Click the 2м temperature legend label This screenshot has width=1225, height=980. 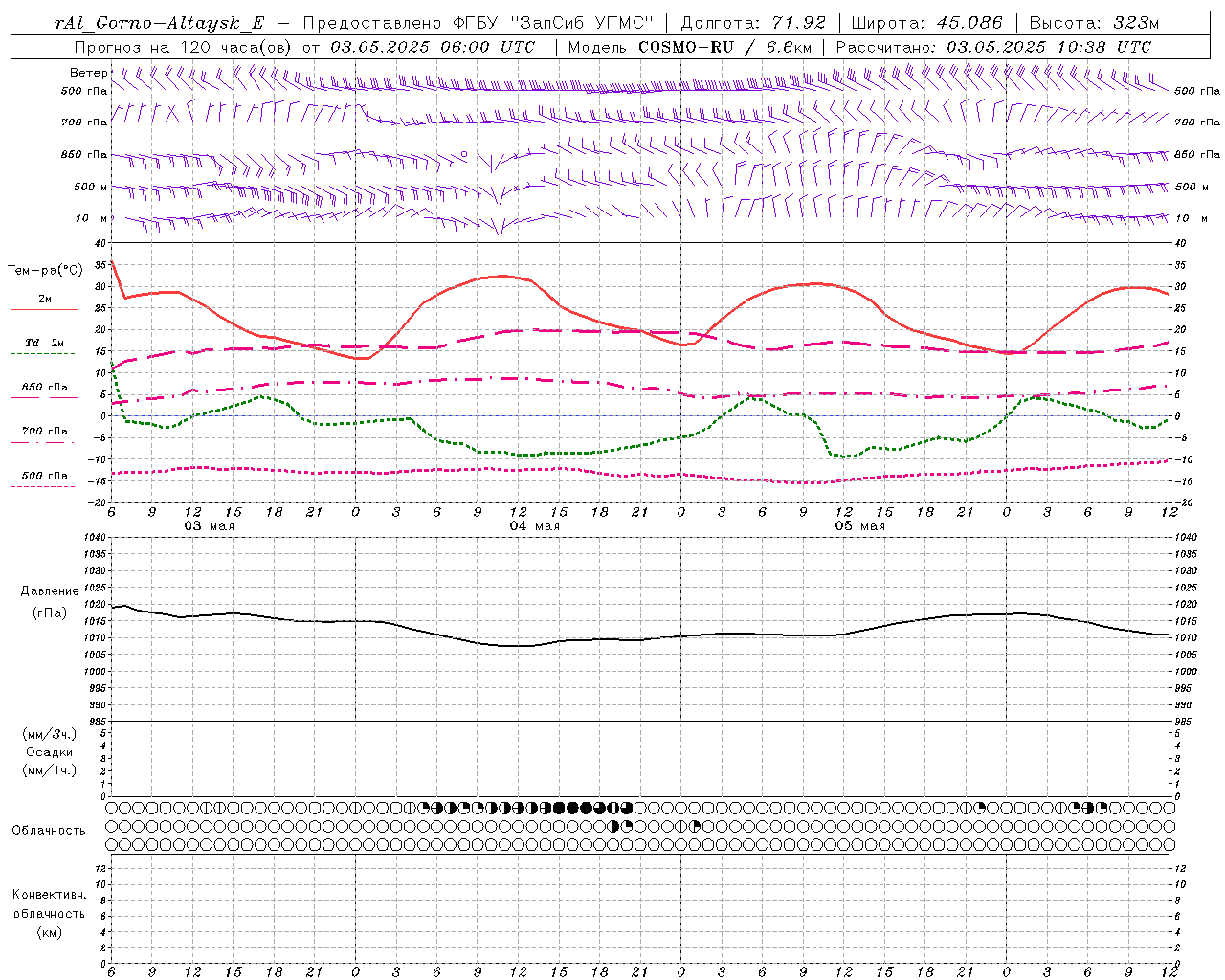[x=45, y=299]
